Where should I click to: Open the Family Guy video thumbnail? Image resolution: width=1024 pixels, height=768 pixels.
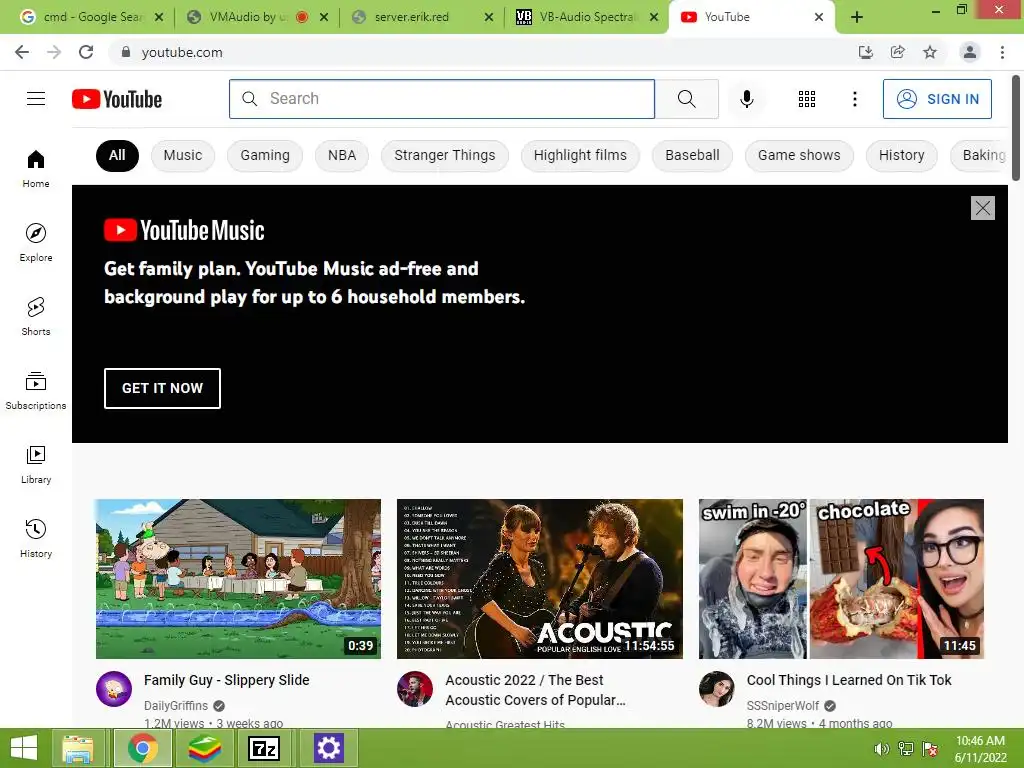(238, 579)
